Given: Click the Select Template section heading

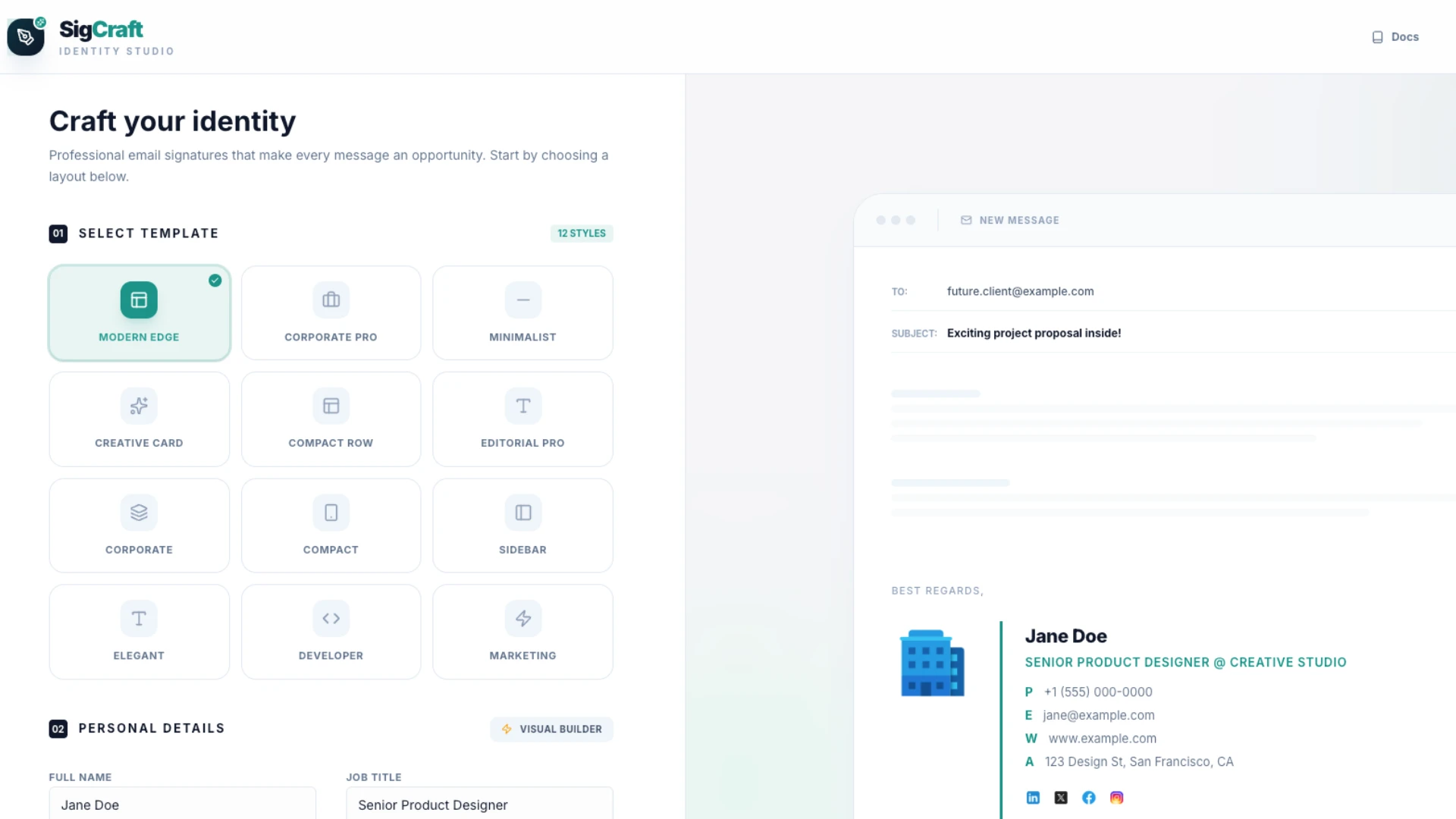Looking at the screenshot, I should pyautogui.click(x=149, y=234).
